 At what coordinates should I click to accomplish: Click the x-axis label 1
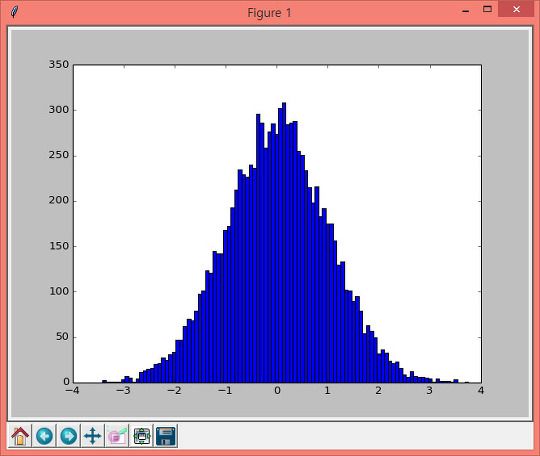(328, 391)
